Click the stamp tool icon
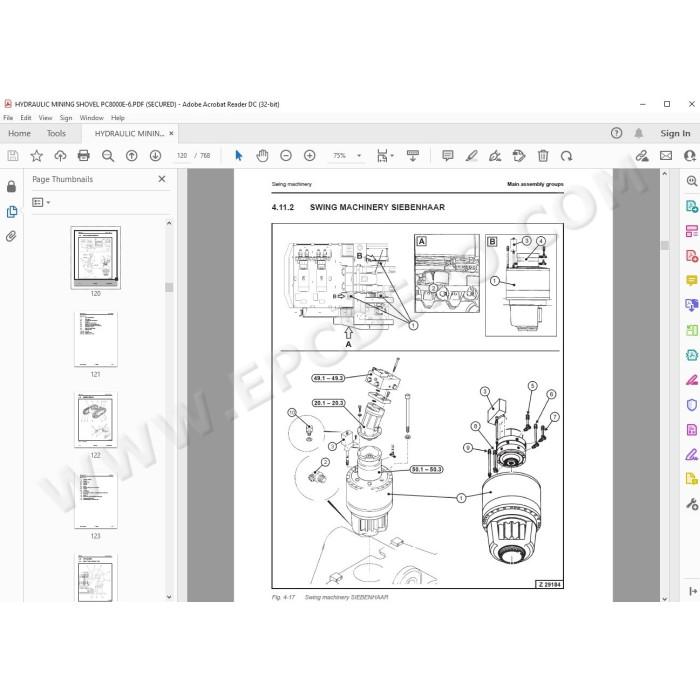The height and width of the screenshot is (700, 700). 519,156
